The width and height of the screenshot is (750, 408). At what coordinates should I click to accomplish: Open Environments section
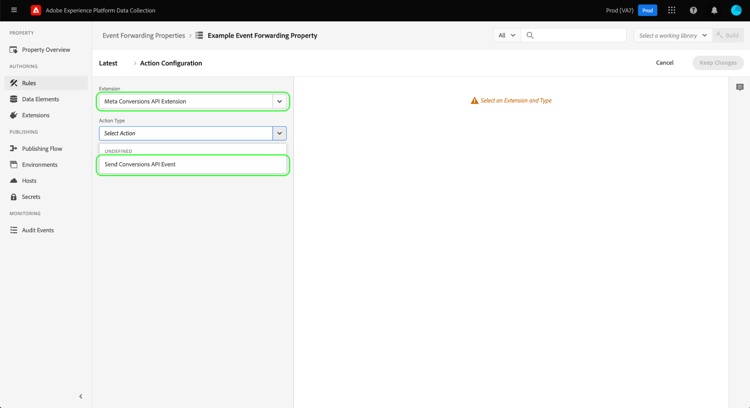click(x=40, y=165)
